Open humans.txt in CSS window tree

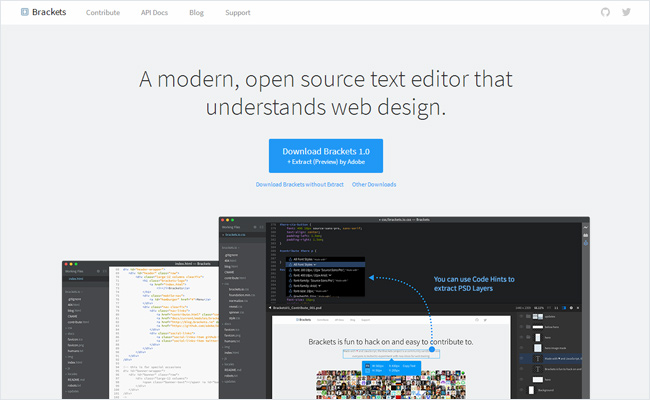coord(232,341)
